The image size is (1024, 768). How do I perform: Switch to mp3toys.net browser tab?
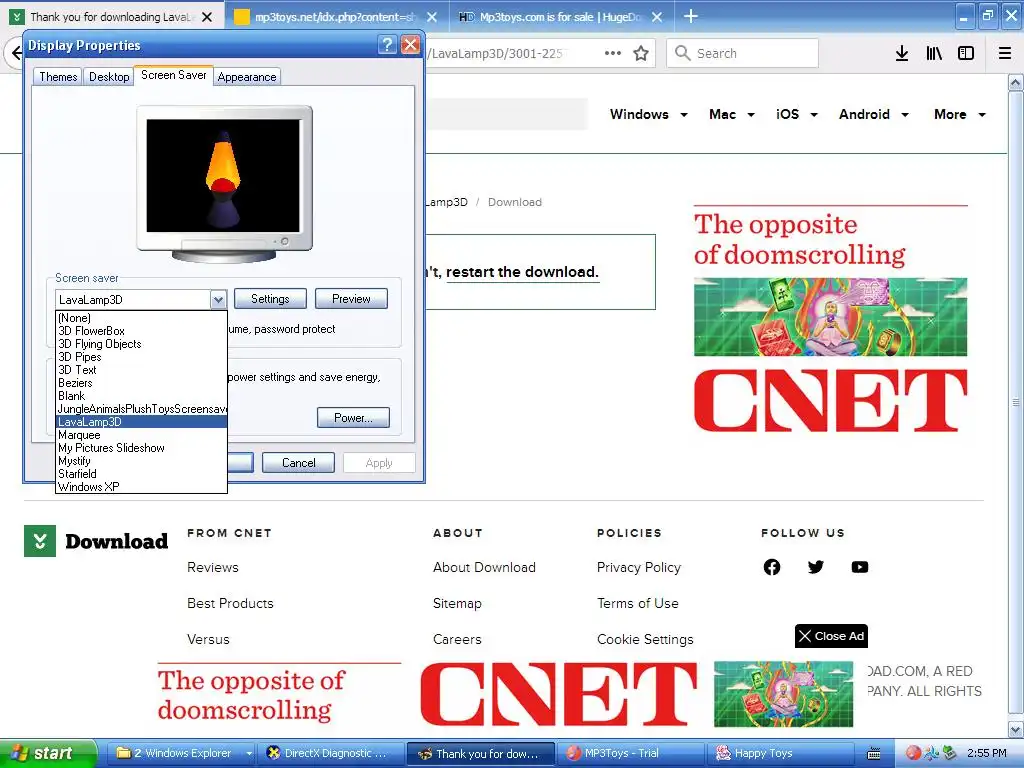click(336, 17)
